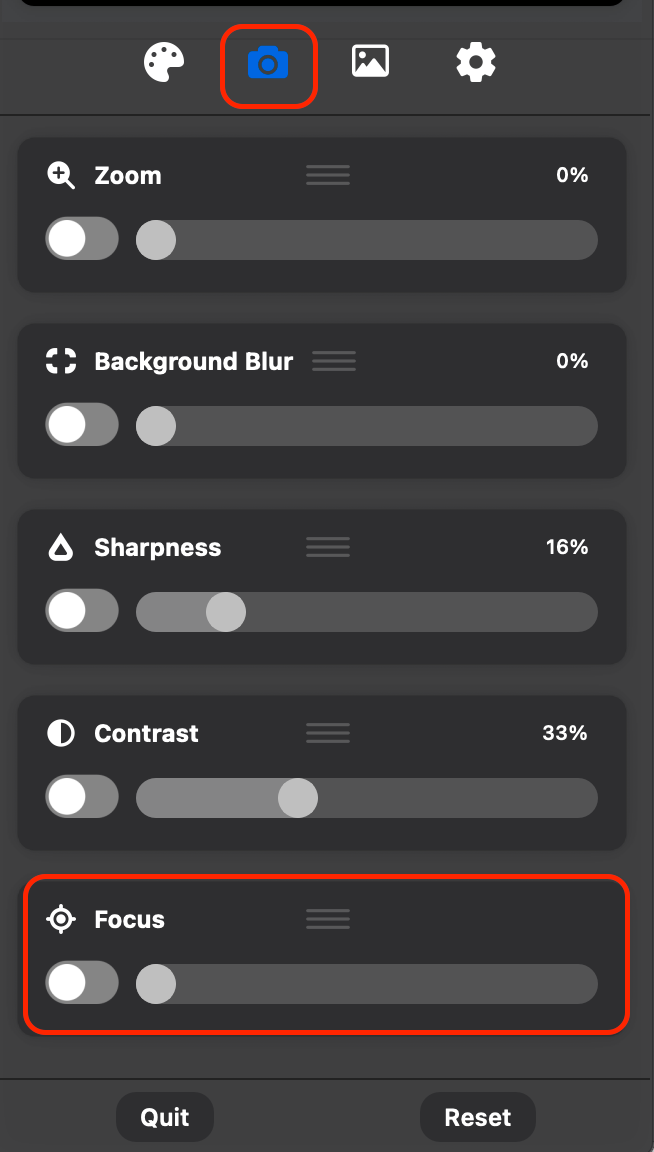
Task: Click the Zoom magnifier icon
Action: (x=62, y=176)
